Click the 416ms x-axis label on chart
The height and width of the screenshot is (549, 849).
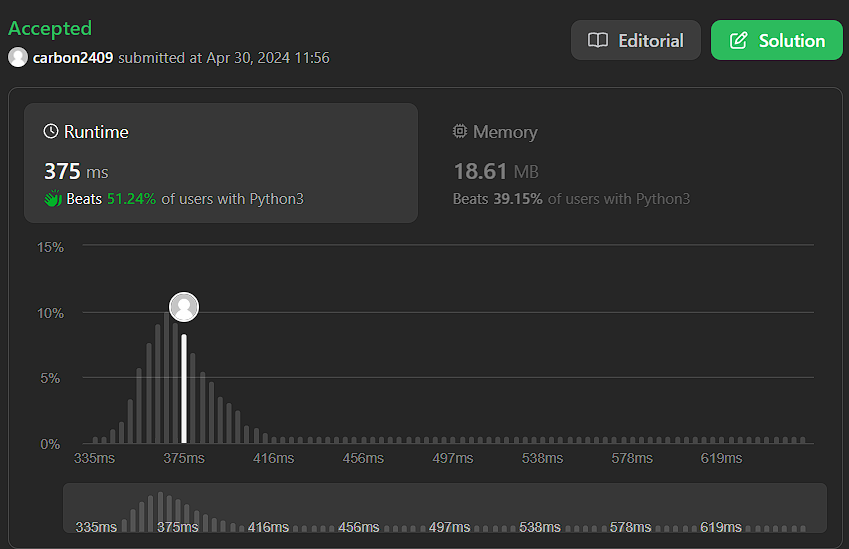pos(273,458)
